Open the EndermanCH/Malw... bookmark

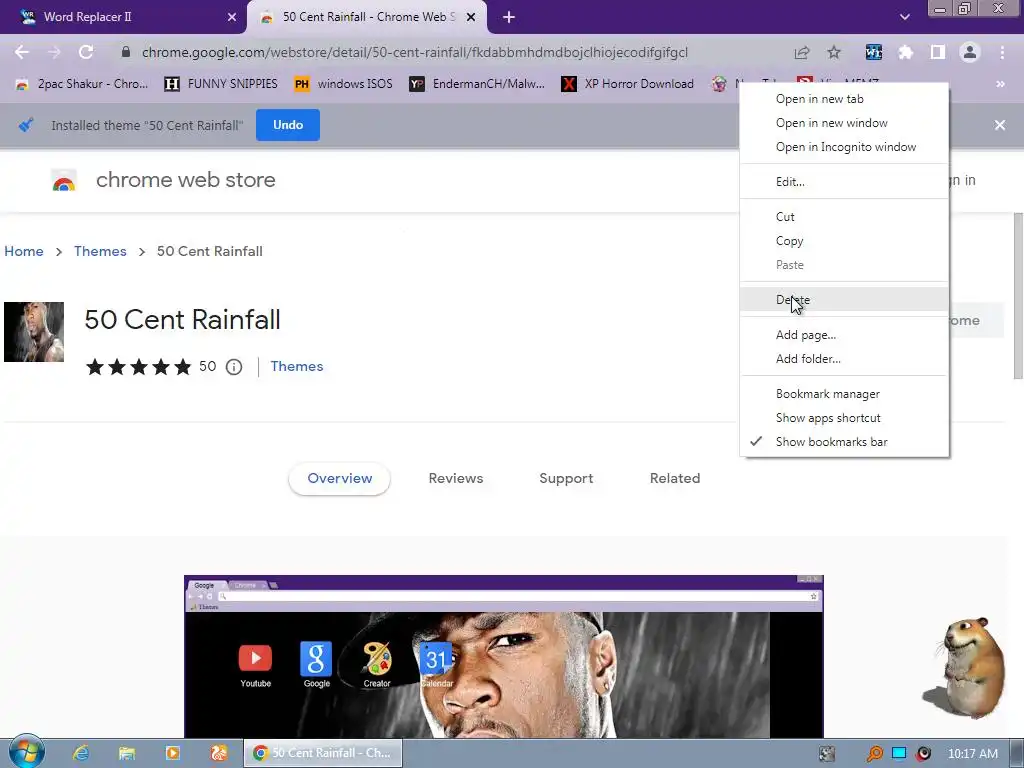click(x=477, y=84)
